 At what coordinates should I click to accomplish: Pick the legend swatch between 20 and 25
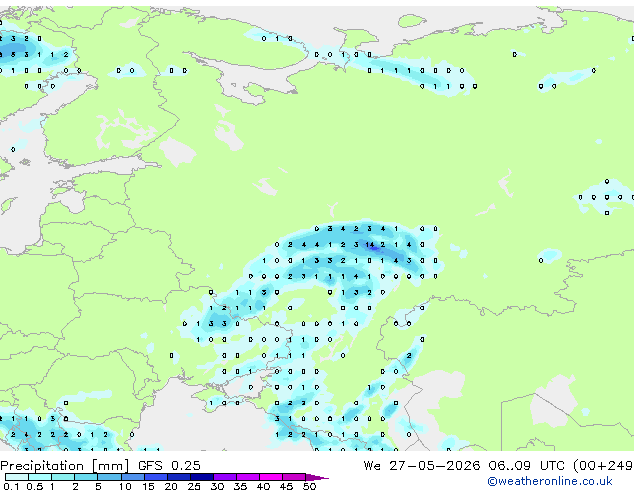coord(179,477)
